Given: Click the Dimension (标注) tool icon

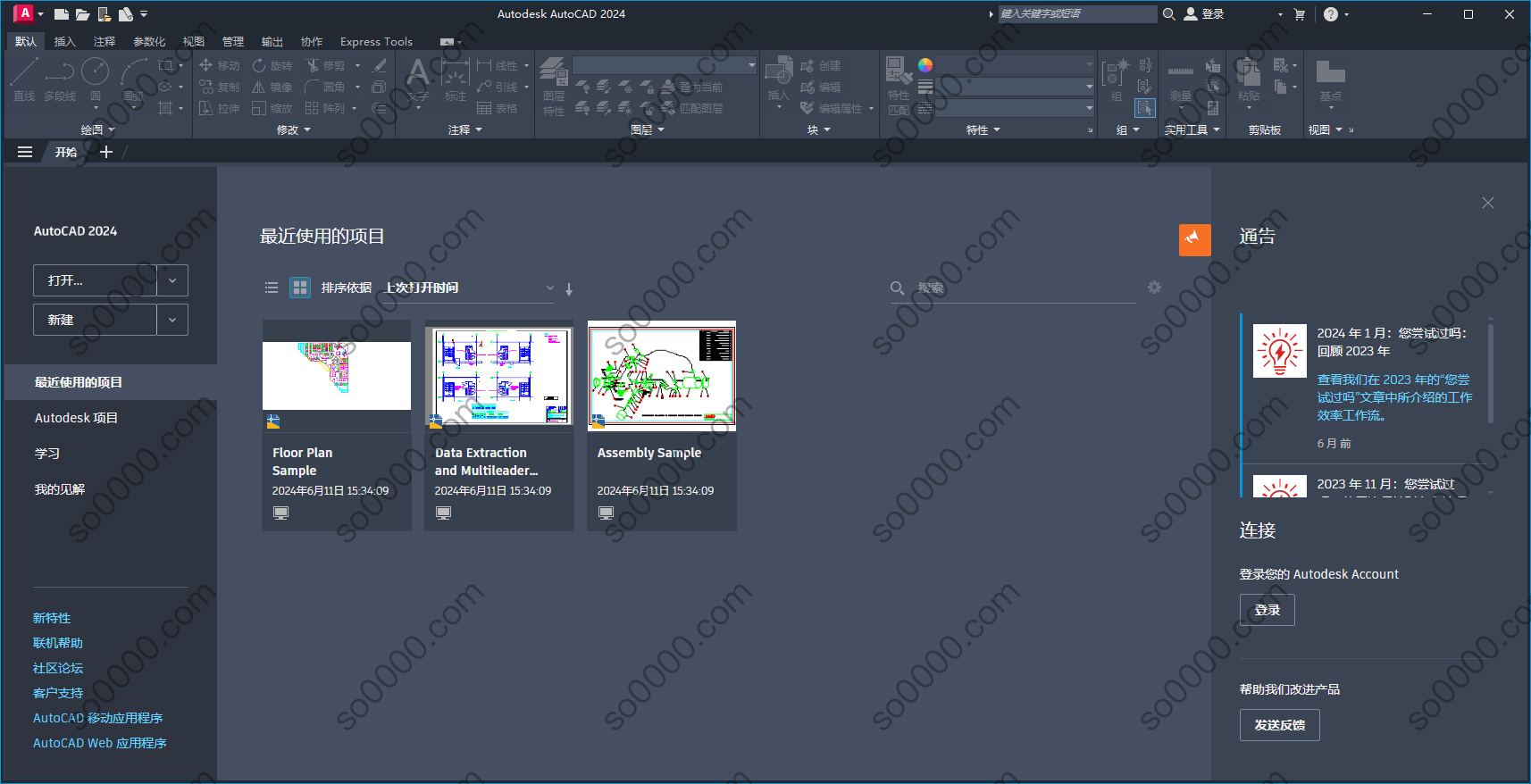Looking at the screenshot, I should click(456, 72).
